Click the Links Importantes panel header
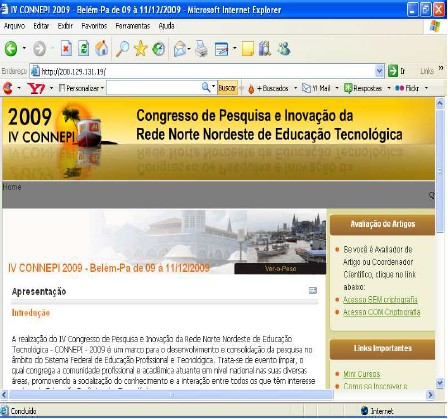 [x=382, y=348]
